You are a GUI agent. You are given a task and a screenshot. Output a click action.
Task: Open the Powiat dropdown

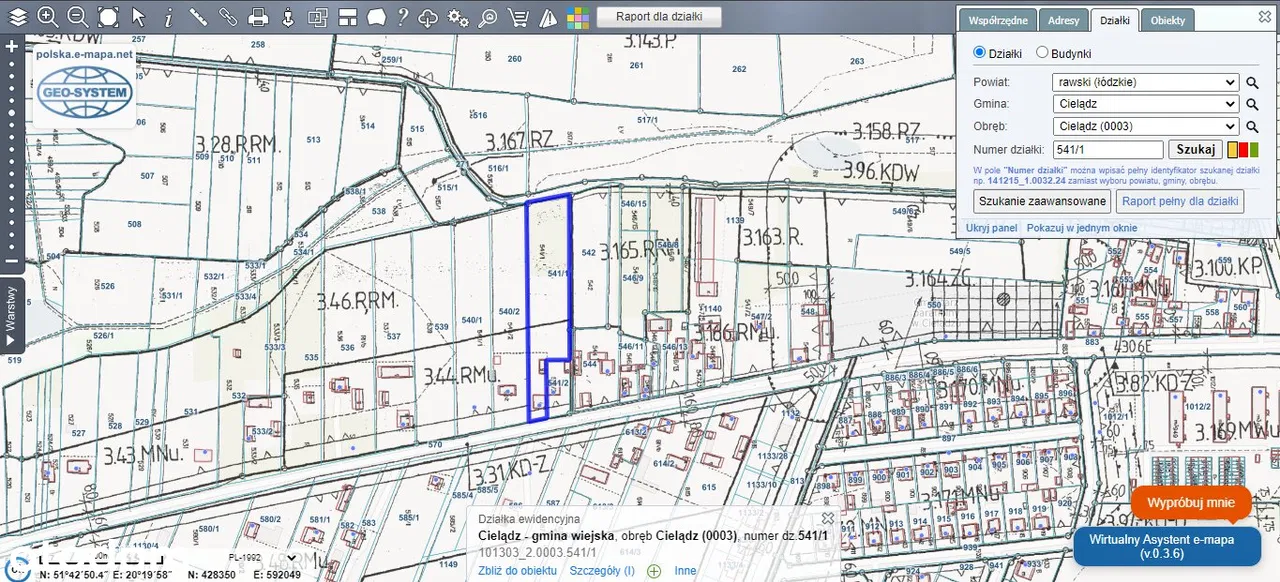[x=1145, y=82]
